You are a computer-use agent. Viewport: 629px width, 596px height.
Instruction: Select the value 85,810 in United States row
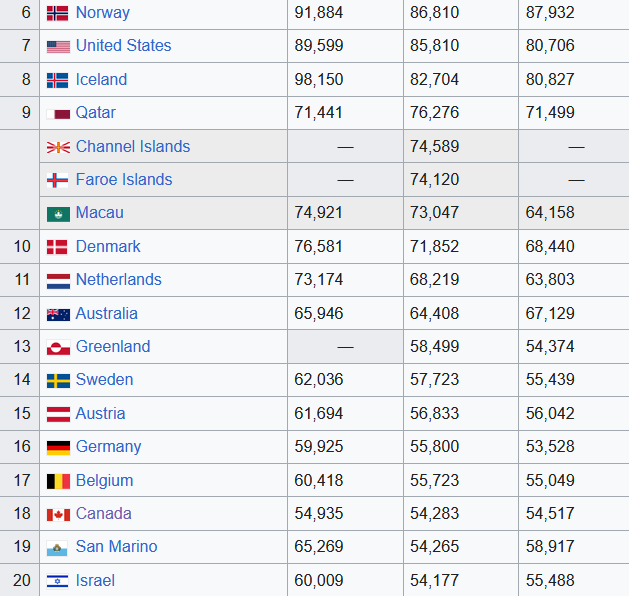(434, 45)
